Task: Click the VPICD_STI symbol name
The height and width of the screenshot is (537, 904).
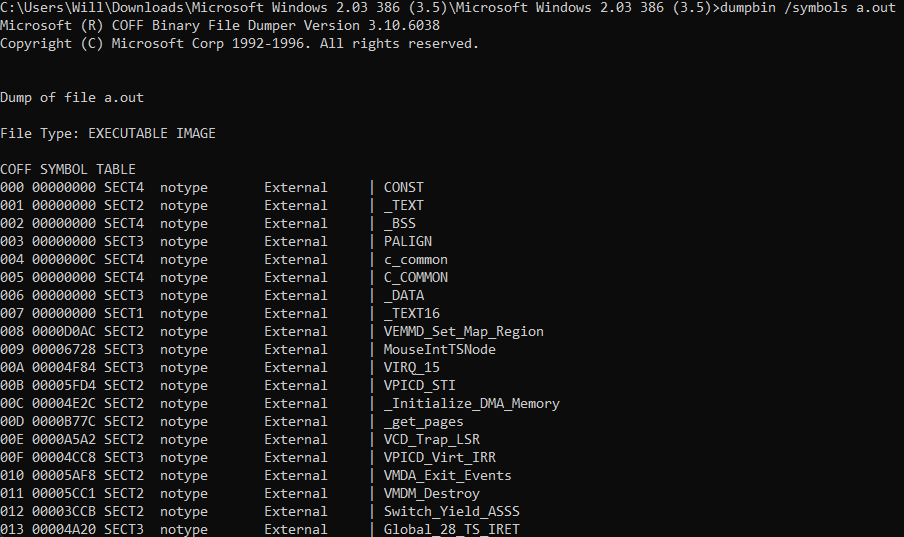Action: [419, 385]
